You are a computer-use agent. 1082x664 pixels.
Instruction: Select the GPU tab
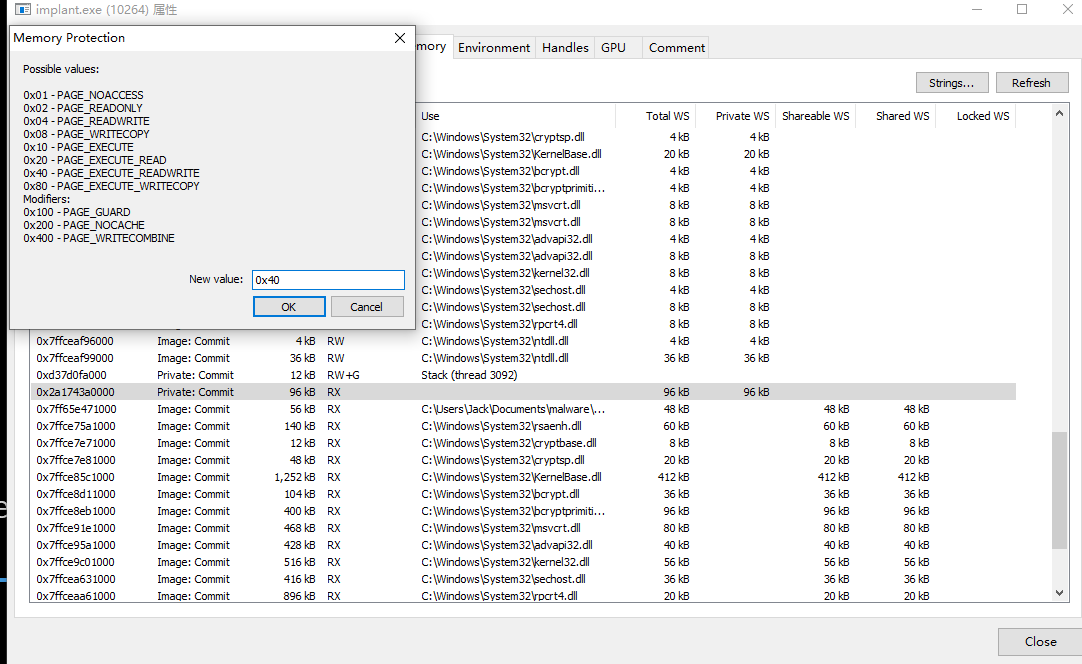coord(613,47)
